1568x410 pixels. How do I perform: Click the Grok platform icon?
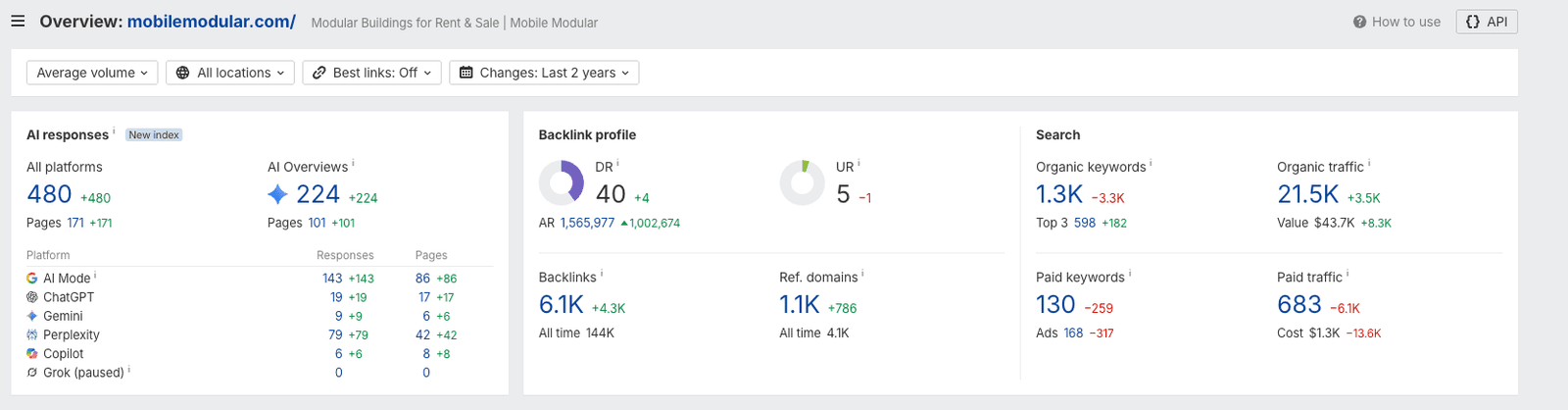pyautogui.click(x=32, y=373)
